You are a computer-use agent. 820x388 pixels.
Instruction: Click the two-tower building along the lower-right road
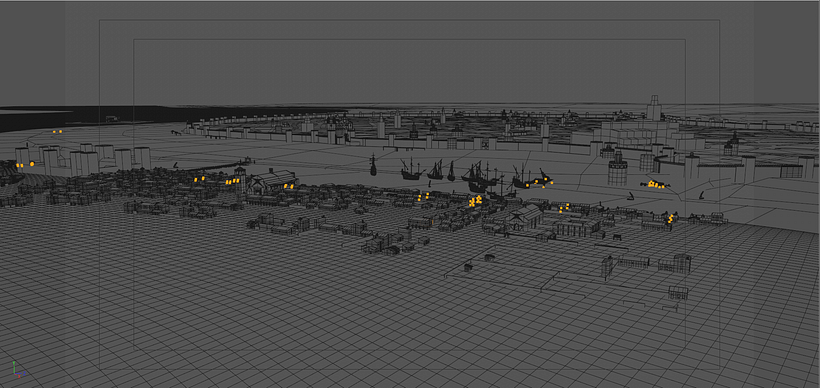click(675, 264)
